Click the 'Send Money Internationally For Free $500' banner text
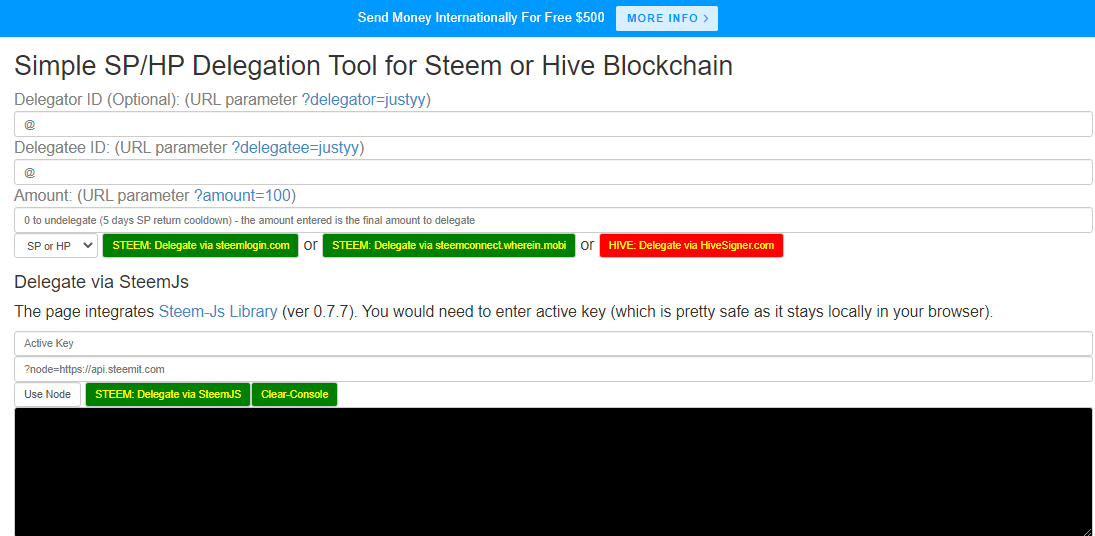 point(481,18)
